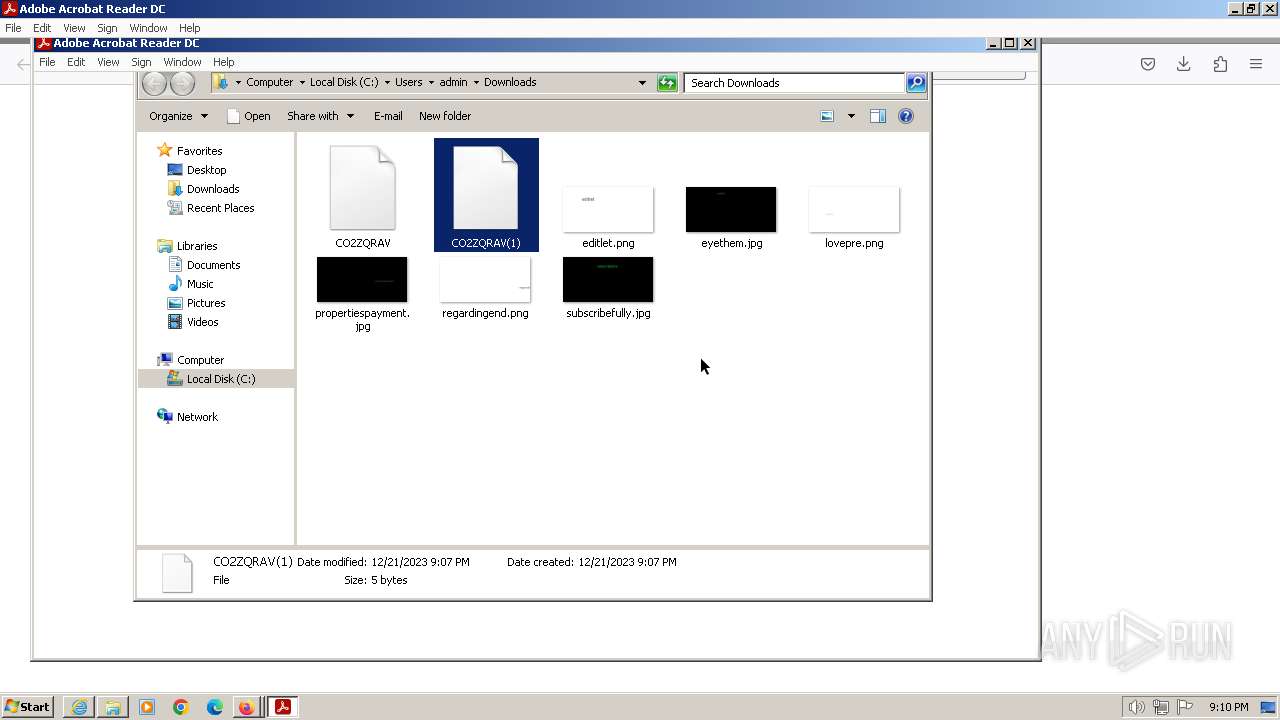The image size is (1280, 720).
Task: Expand the address bar history dropdown
Action: coord(642,83)
